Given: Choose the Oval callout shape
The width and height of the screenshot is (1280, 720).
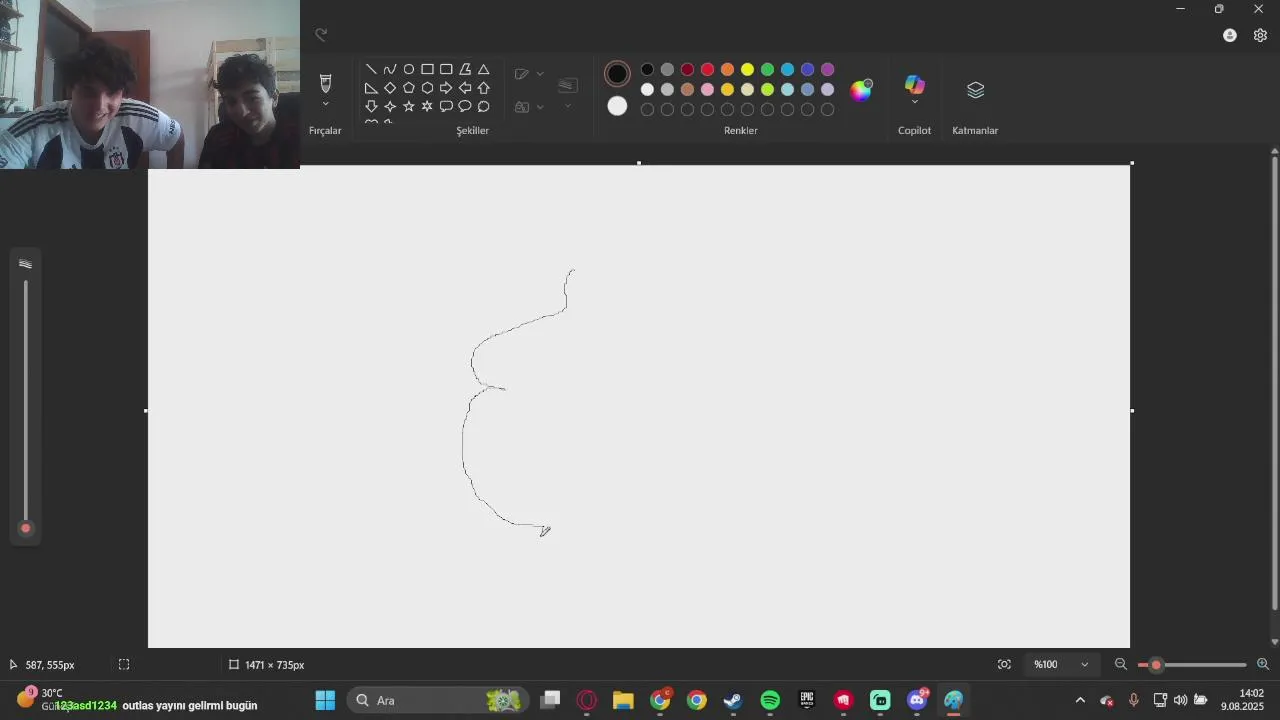Looking at the screenshot, I should (x=465, y=106).
